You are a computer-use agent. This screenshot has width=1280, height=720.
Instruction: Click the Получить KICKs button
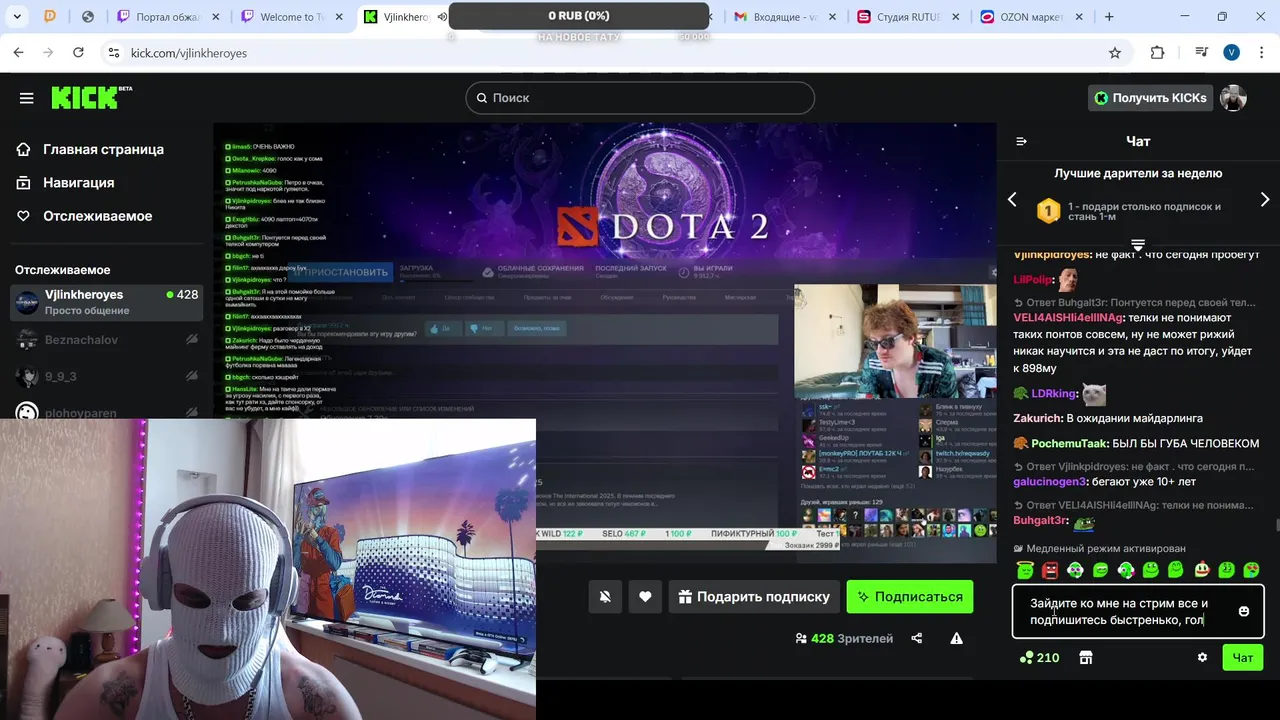[x=1150, y=98]
